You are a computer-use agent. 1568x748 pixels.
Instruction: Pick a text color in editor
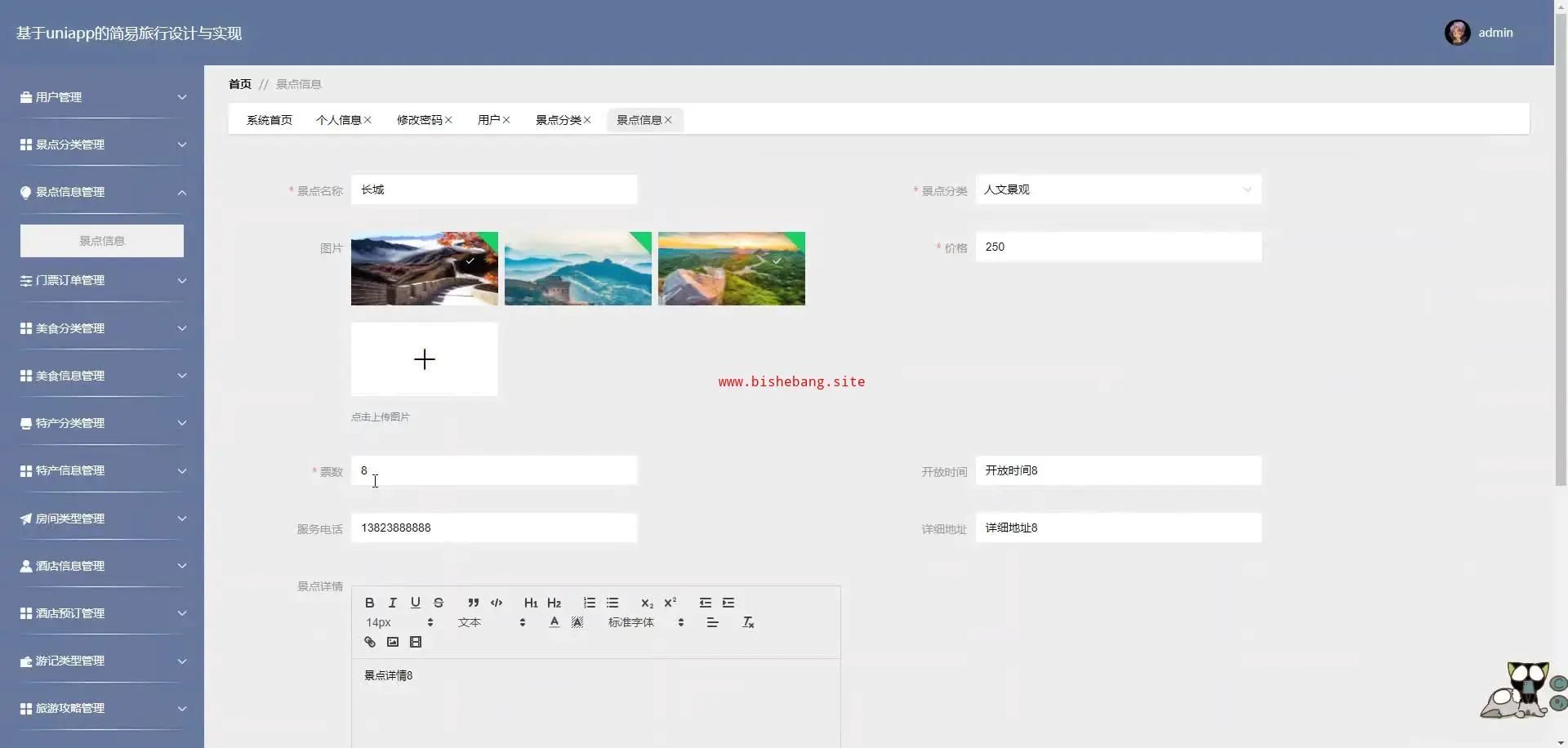pos(554,622)
